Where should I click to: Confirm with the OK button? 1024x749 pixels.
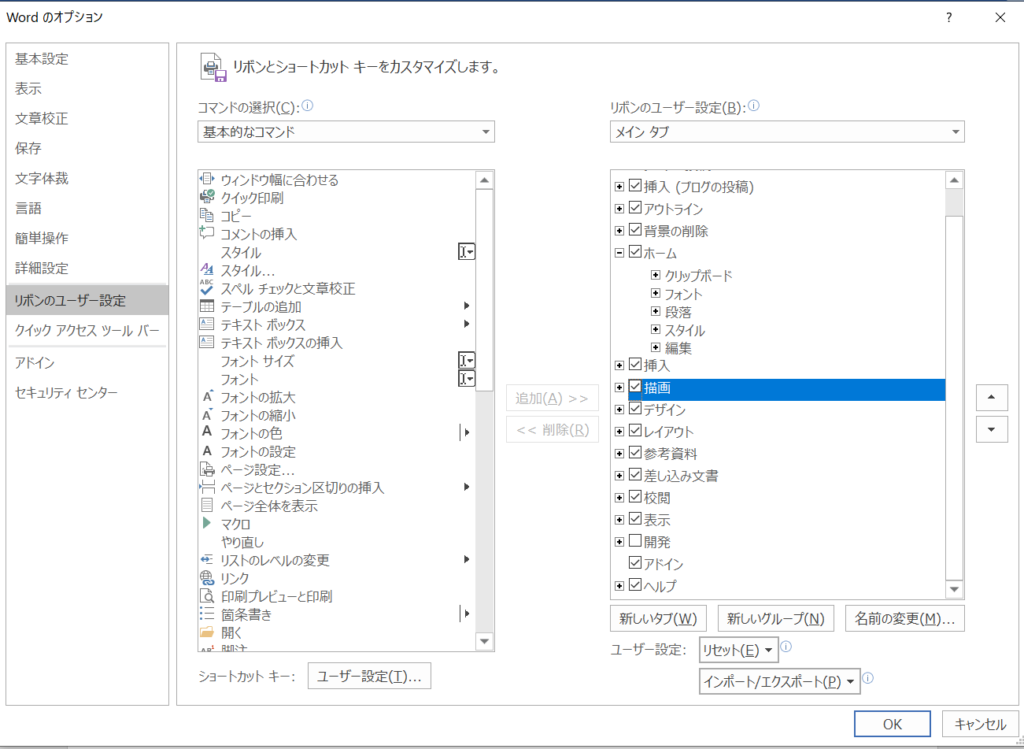(892, 724)
